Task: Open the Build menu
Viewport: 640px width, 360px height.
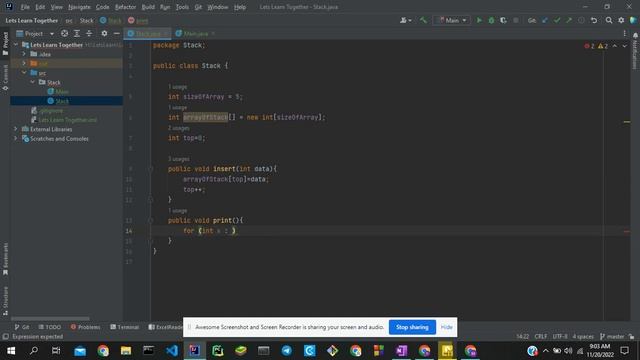Action: coord(148,7)
